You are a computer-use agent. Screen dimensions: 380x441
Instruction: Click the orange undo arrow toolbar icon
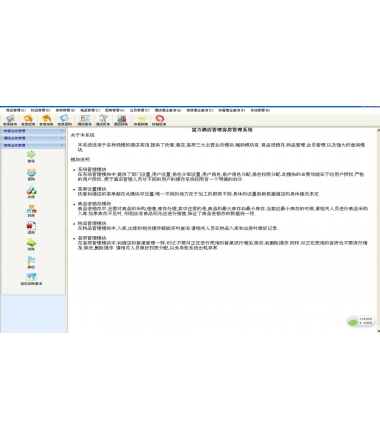coord(46,118)
